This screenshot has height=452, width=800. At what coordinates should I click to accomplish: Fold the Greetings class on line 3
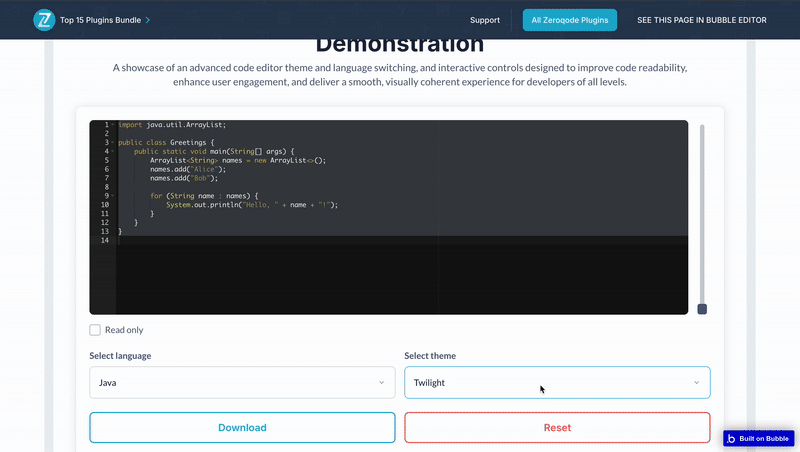(x=113, y=143)
